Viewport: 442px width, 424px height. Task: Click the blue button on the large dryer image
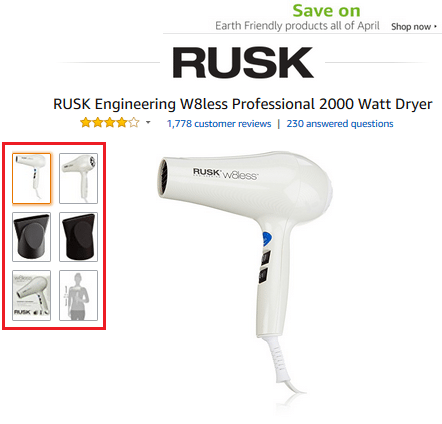(267, 239)
